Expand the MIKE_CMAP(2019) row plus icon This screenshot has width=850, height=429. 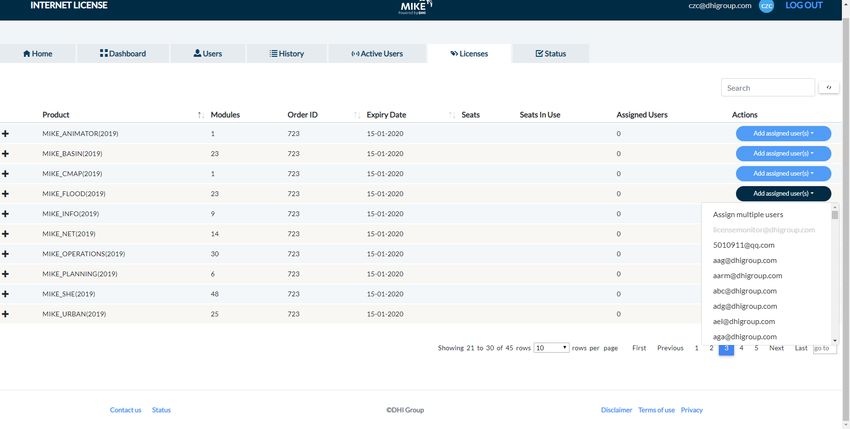[5, 174]
